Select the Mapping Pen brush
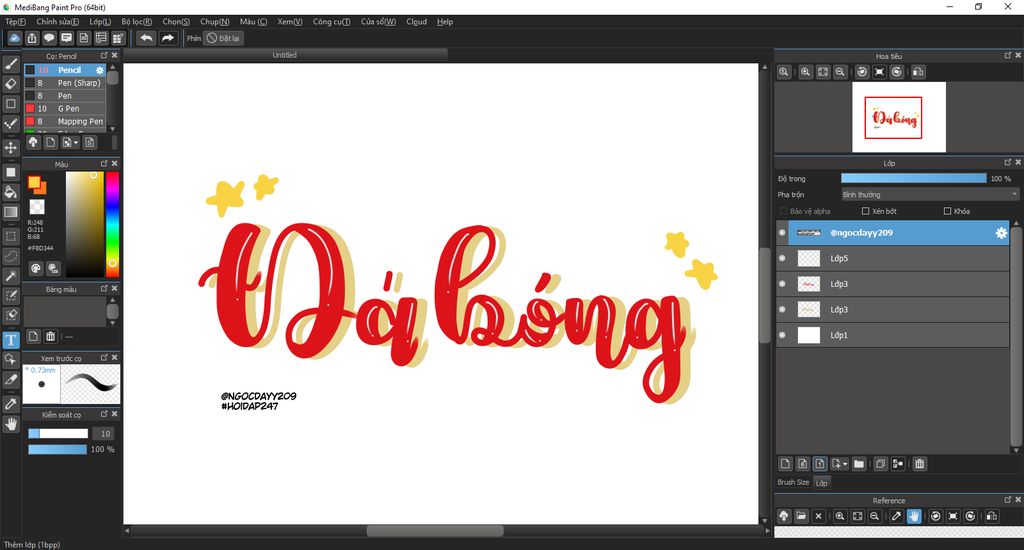 coord(65,121)
